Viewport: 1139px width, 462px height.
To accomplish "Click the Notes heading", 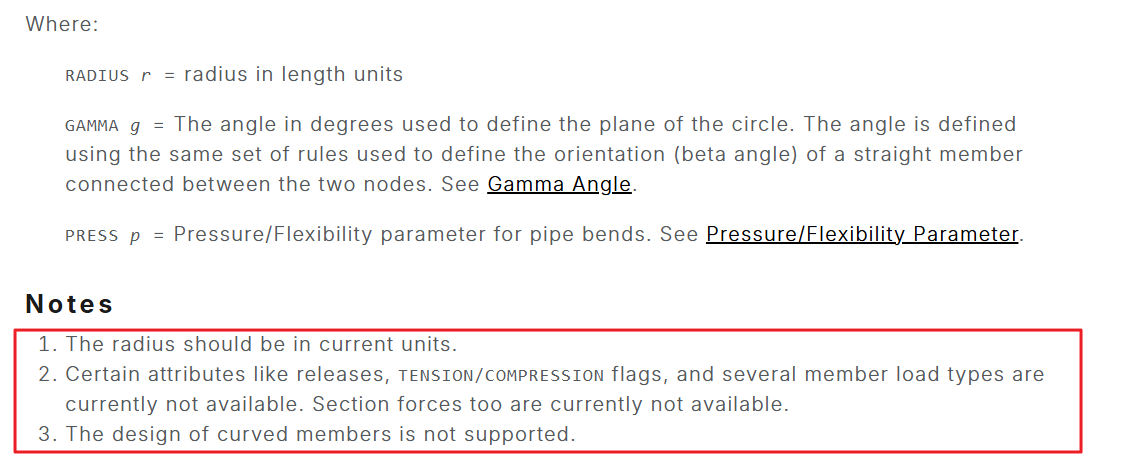I will click(70, 304).
